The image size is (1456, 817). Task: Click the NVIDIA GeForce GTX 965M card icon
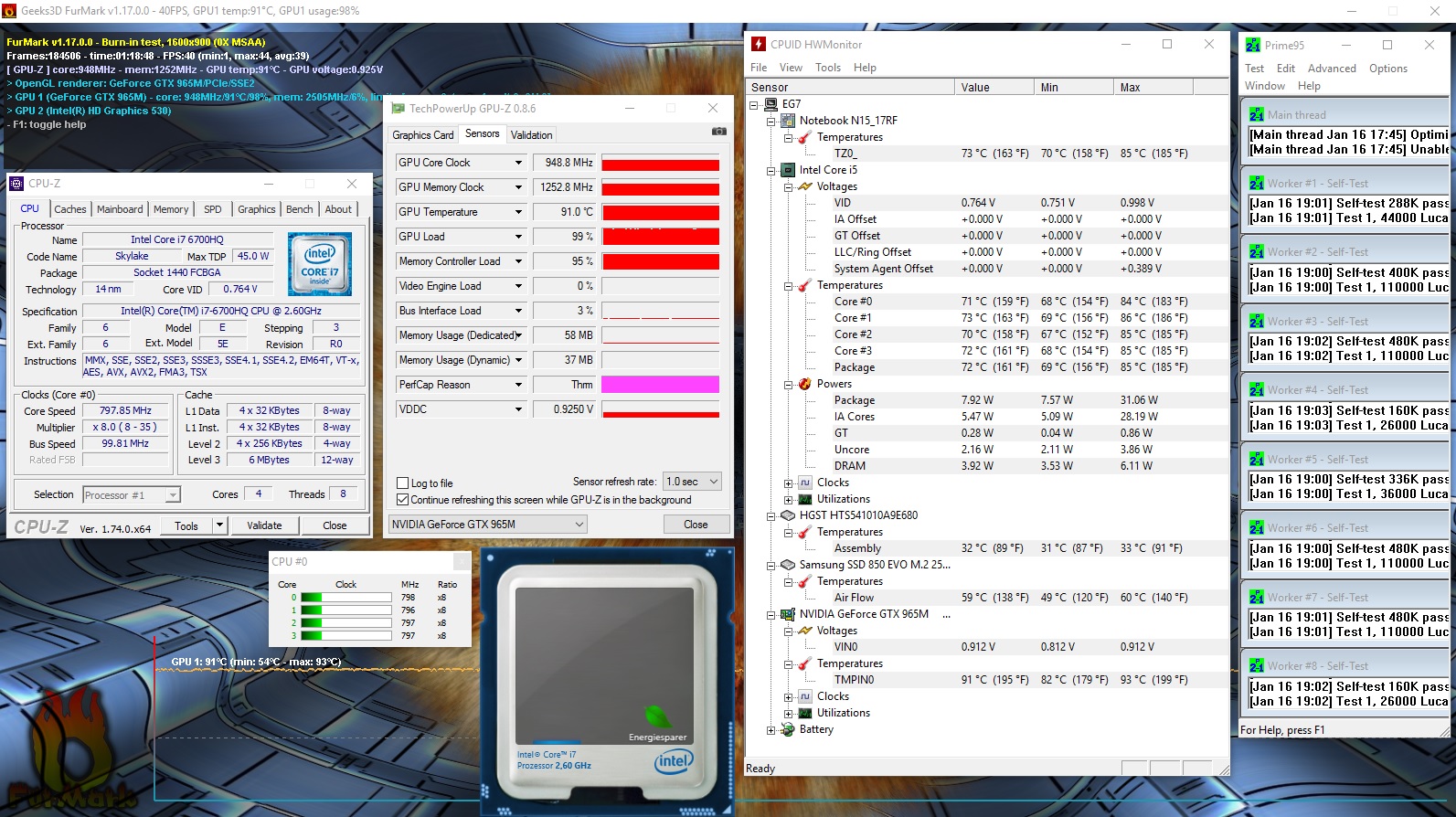coord(788,614)
